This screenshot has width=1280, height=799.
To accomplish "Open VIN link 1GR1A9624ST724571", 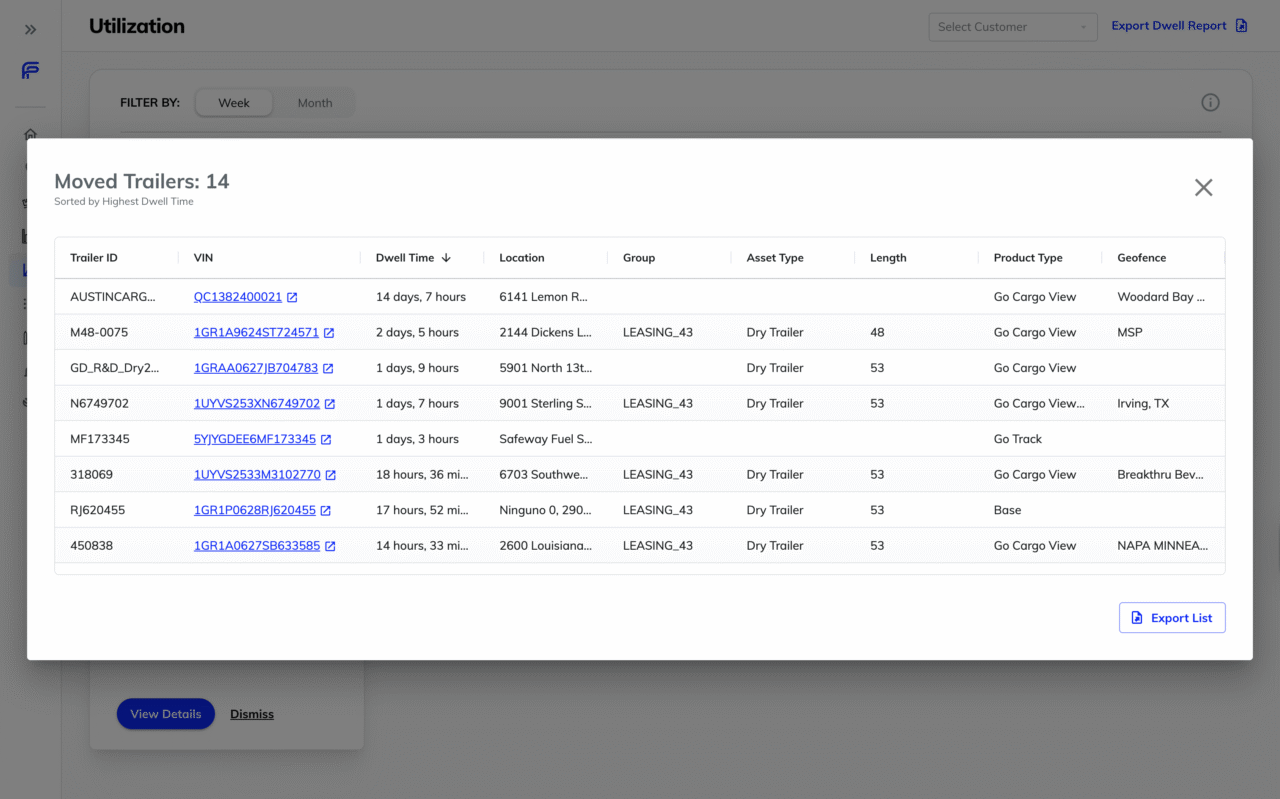I will pyautogui.click(x=256, y=333).
